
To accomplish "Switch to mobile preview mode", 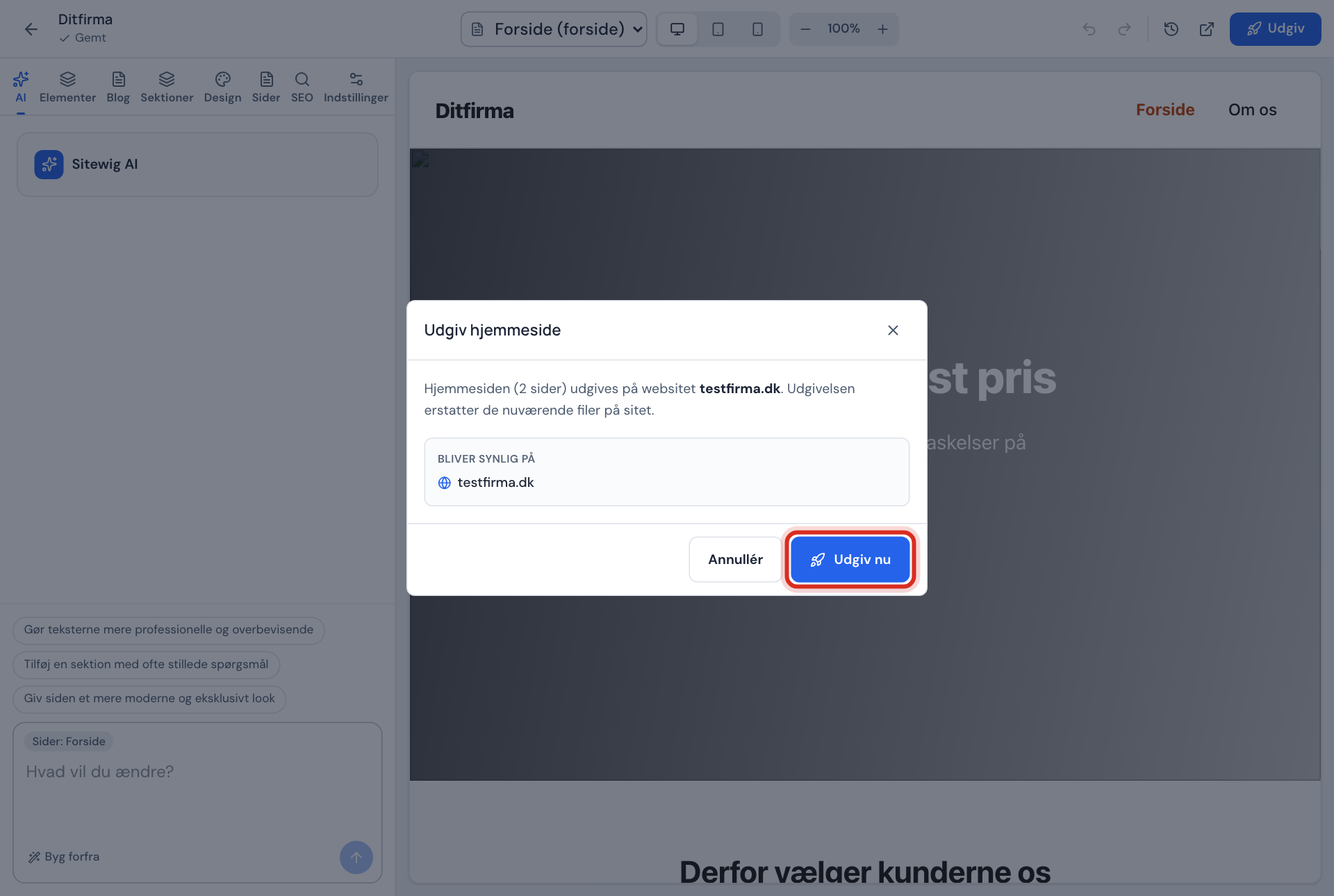I will tap(757, 29).
